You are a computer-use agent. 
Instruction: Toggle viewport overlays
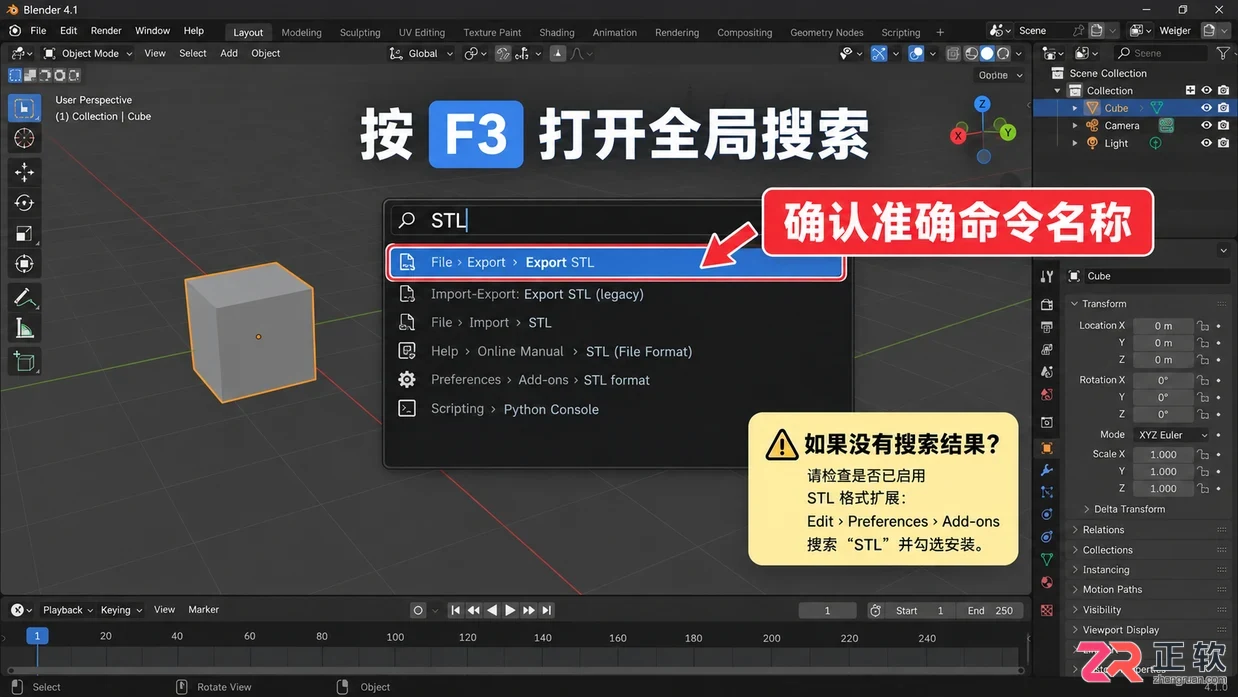(916, 54)
